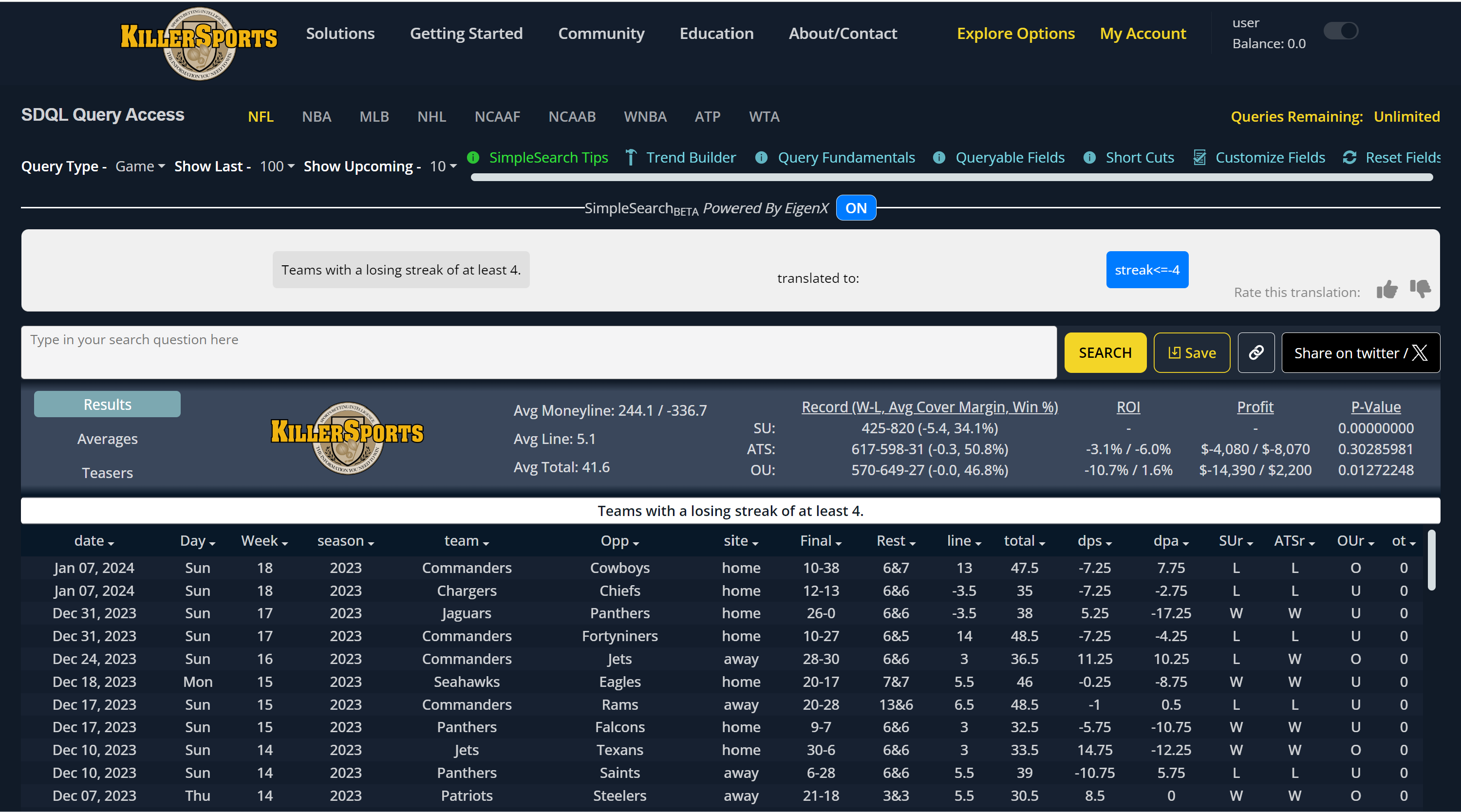The image size is (1461, 812).
Task: Click the Save query button
Action: pyautogui.click(x=1192, y=353)
